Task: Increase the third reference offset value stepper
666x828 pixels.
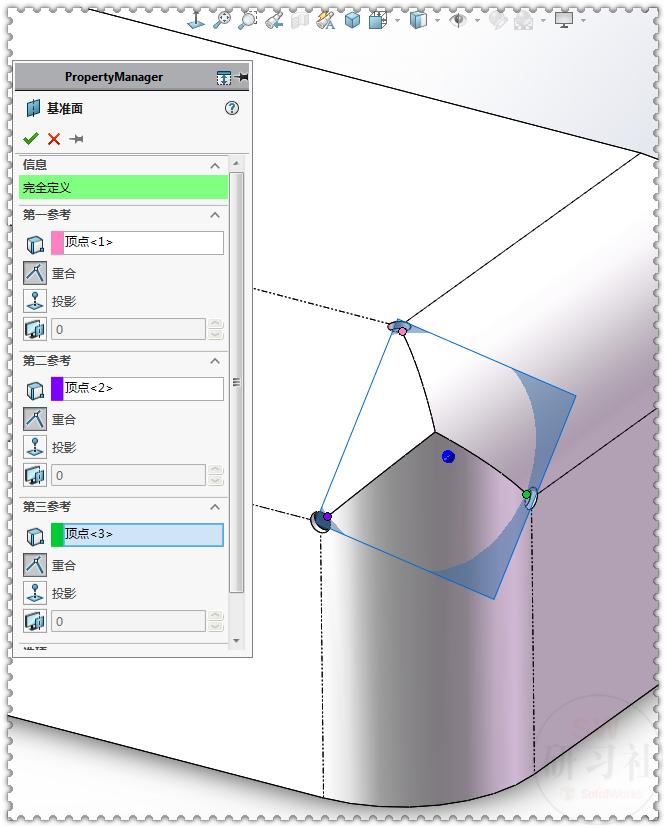Action: point(216,616)
